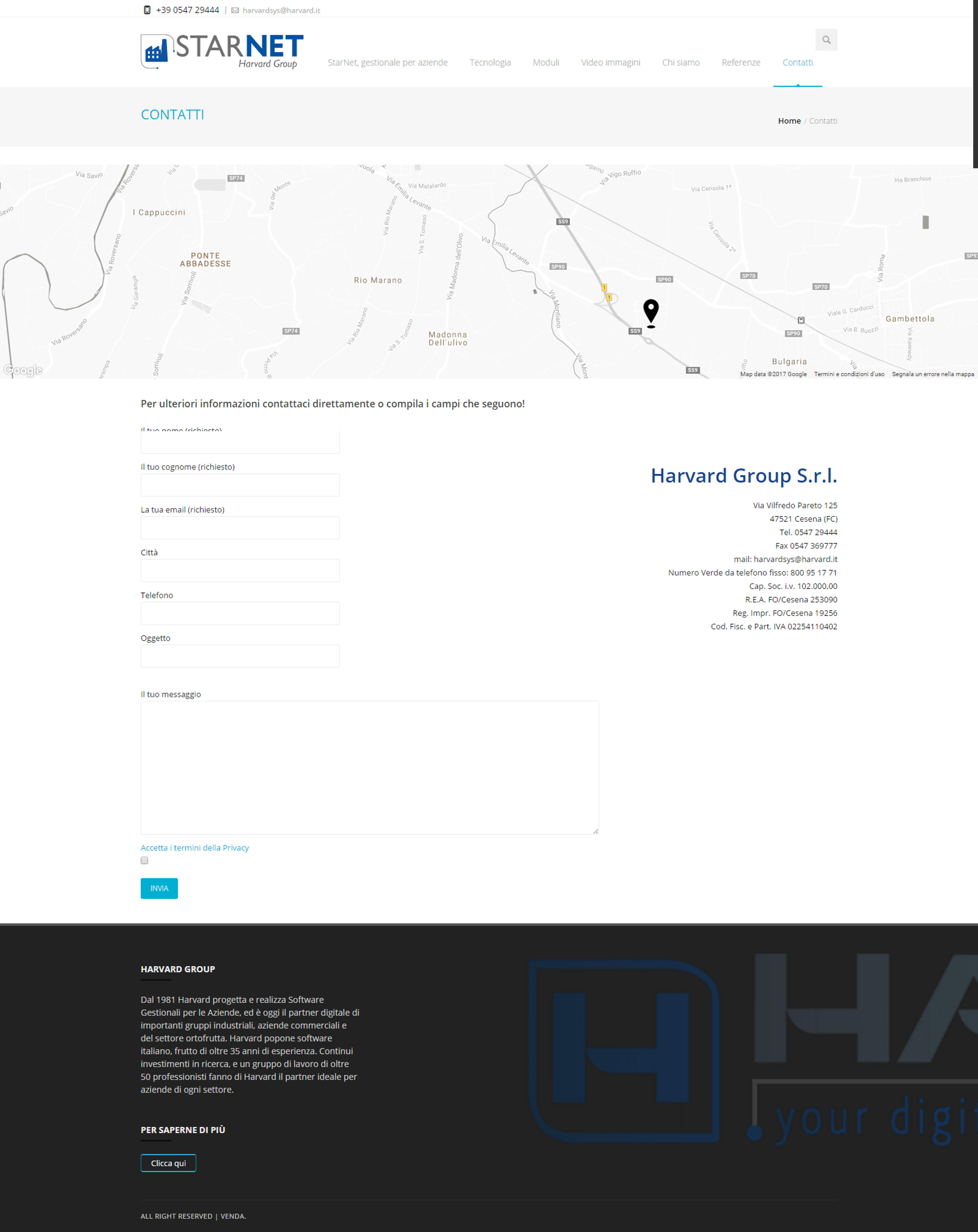Click the Google logo on the map

click(23, 370)
